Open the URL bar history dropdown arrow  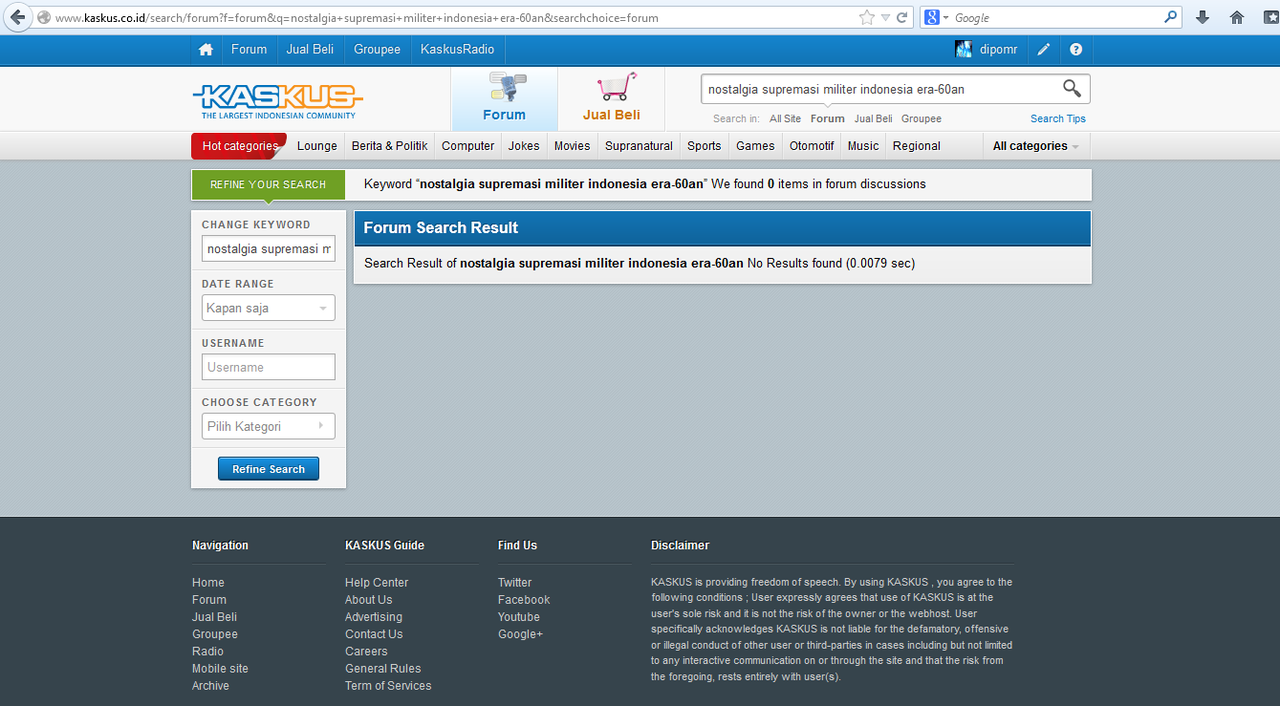tap(885, 17)
